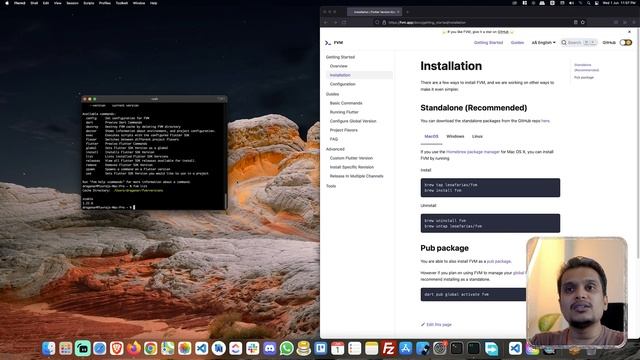Click the brew install fvm code block
This screenshot has width=640, height=360.
click(490, 188)
